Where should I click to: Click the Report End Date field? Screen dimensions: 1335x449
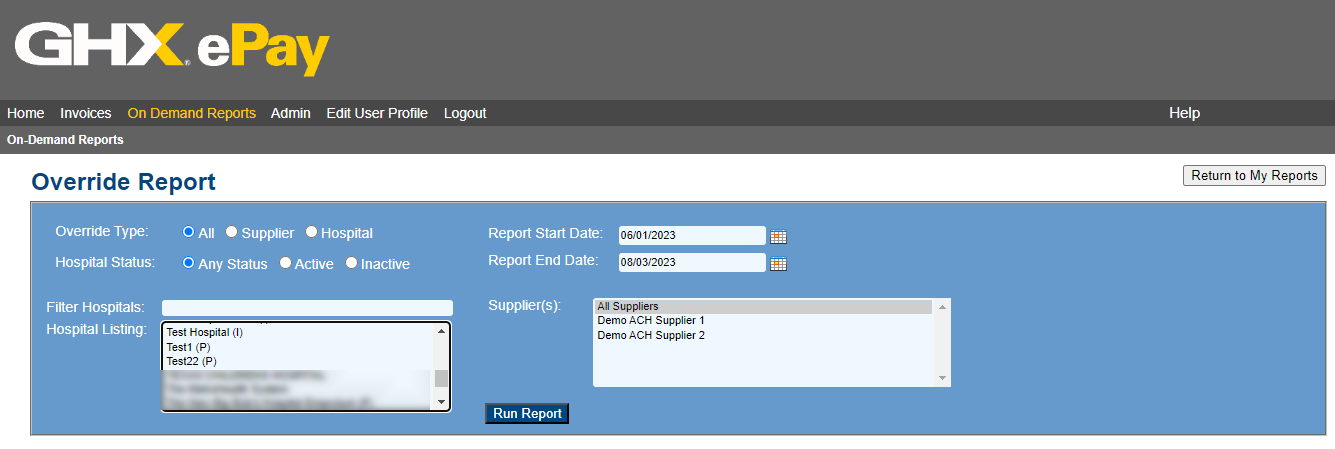click(x=692, y=262)
